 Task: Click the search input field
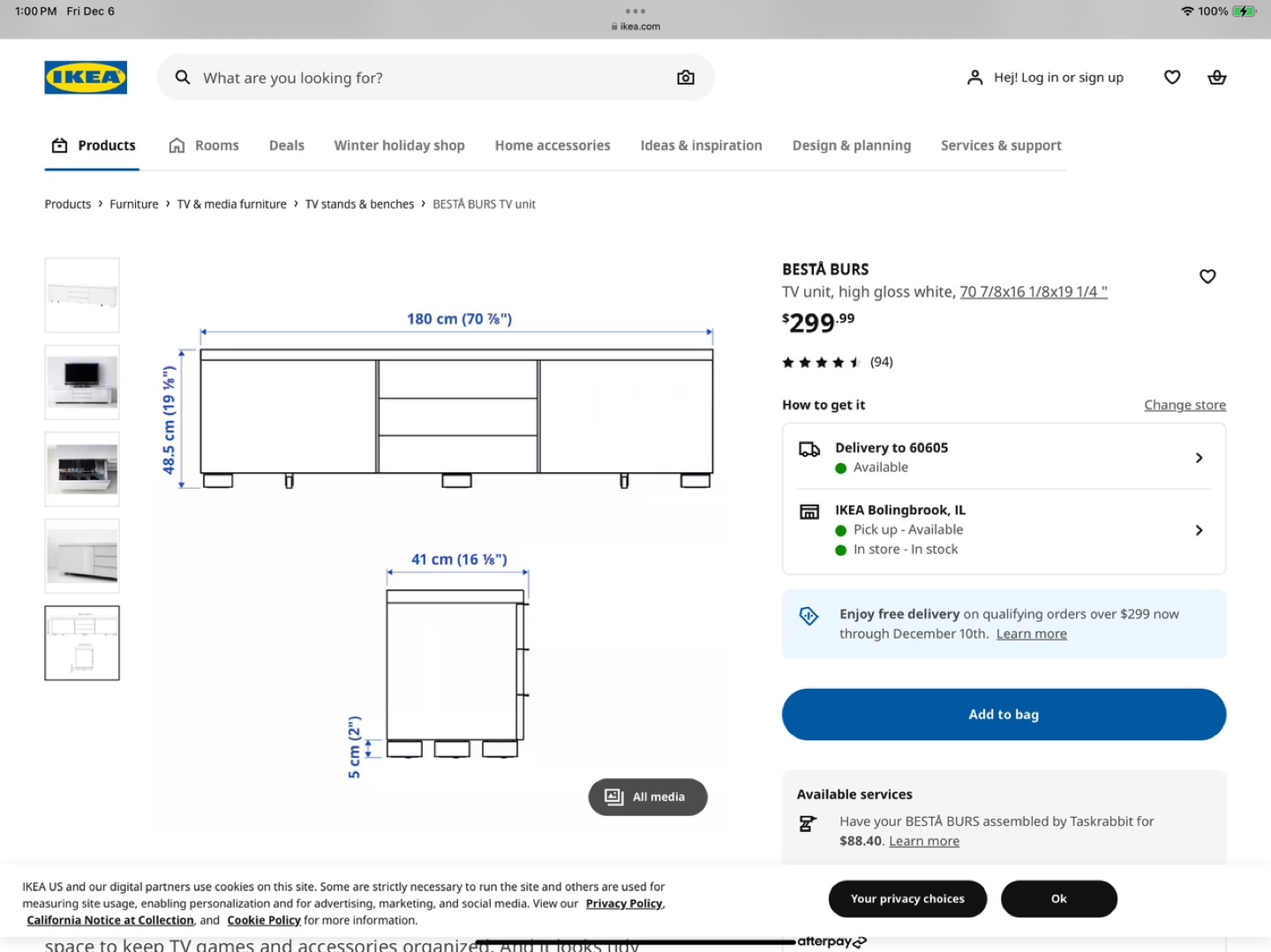coord(435,78)
